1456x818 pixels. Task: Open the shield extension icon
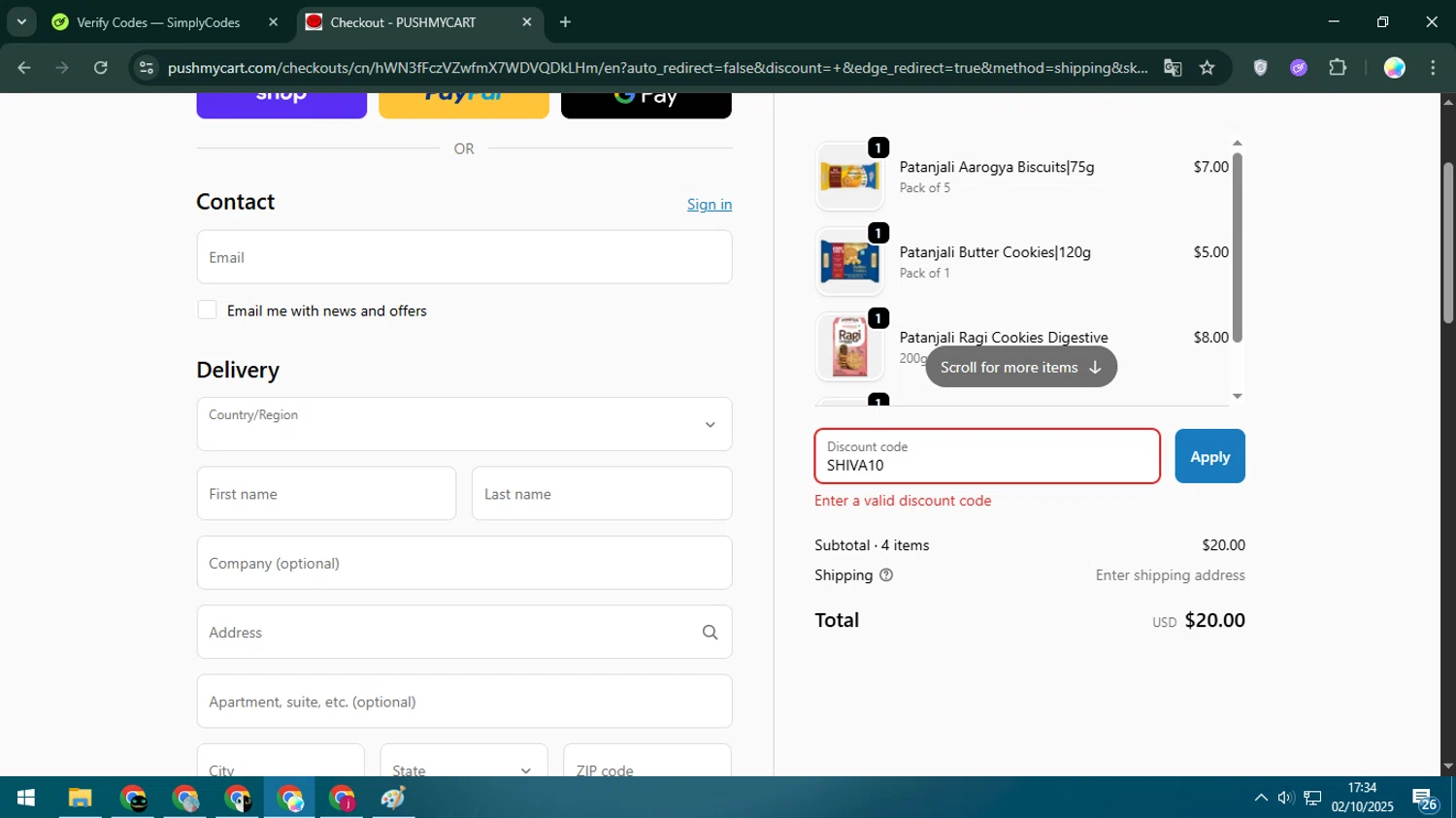tap(1260, 68)
